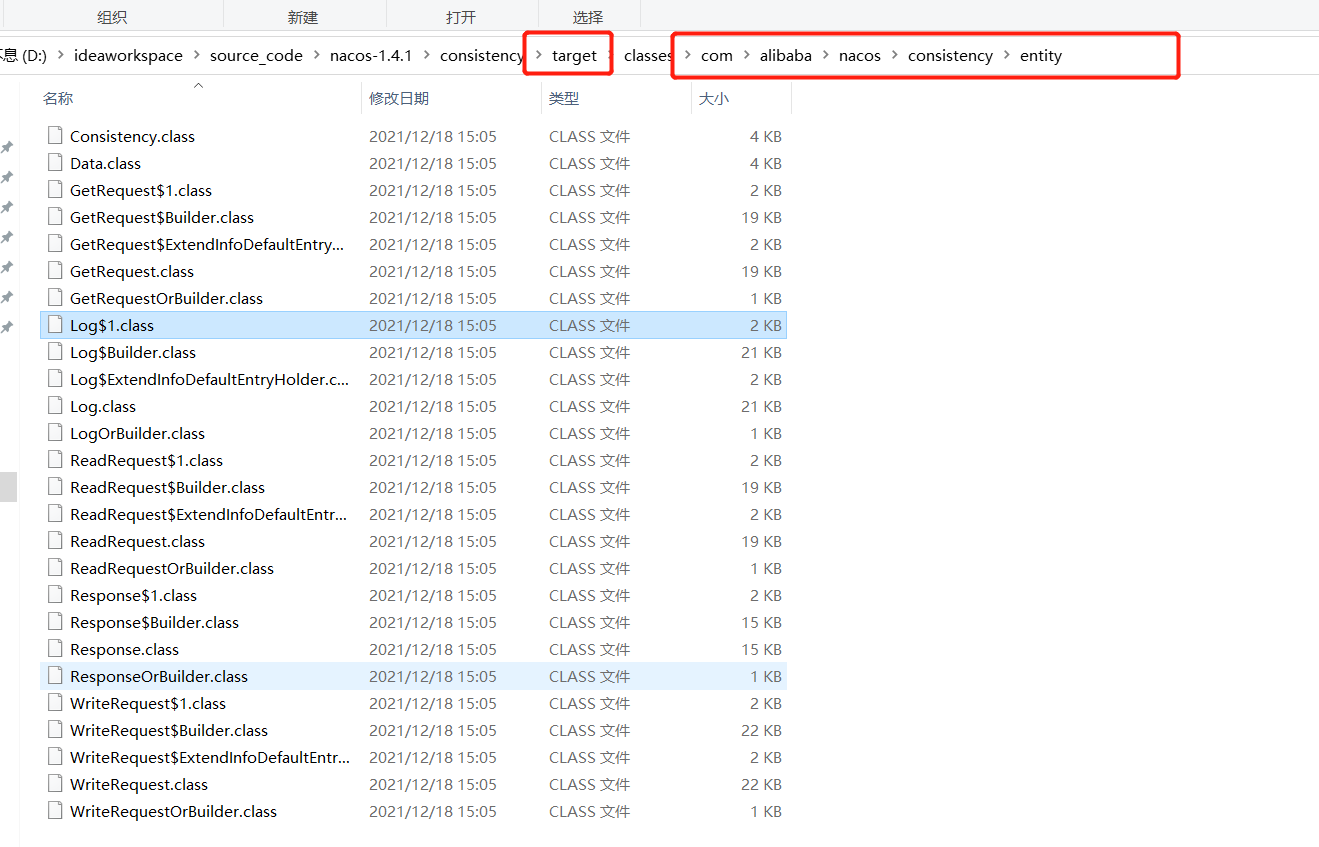The image size is (1319, 847).
Task: Click the Log$ExtendInfoDefaultEntryHolder file icon
Action: (x=55, y=379)
